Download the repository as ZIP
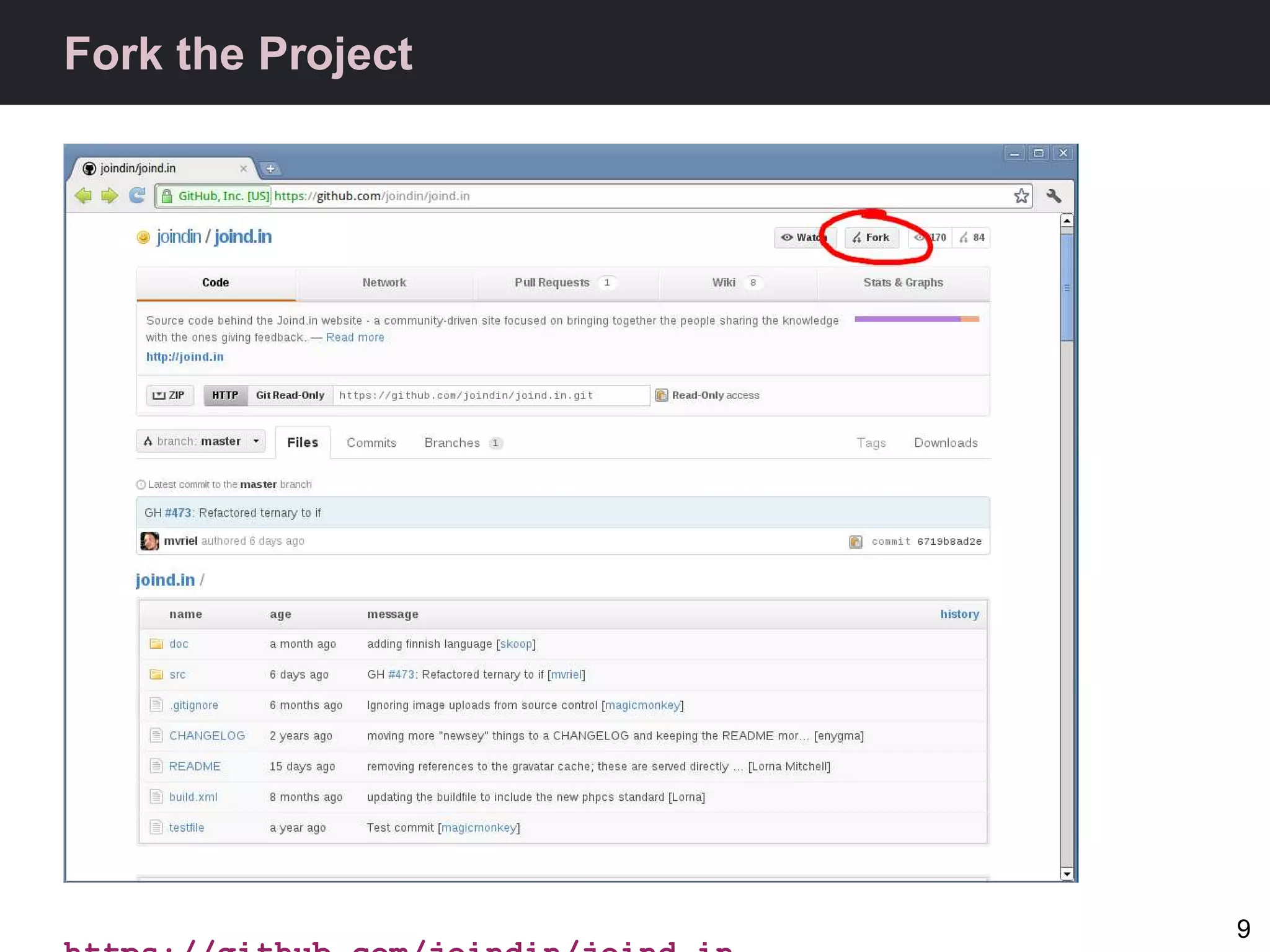Viewport: 1270px width, 952px height. pyautogui.click(x=170, y=395)
